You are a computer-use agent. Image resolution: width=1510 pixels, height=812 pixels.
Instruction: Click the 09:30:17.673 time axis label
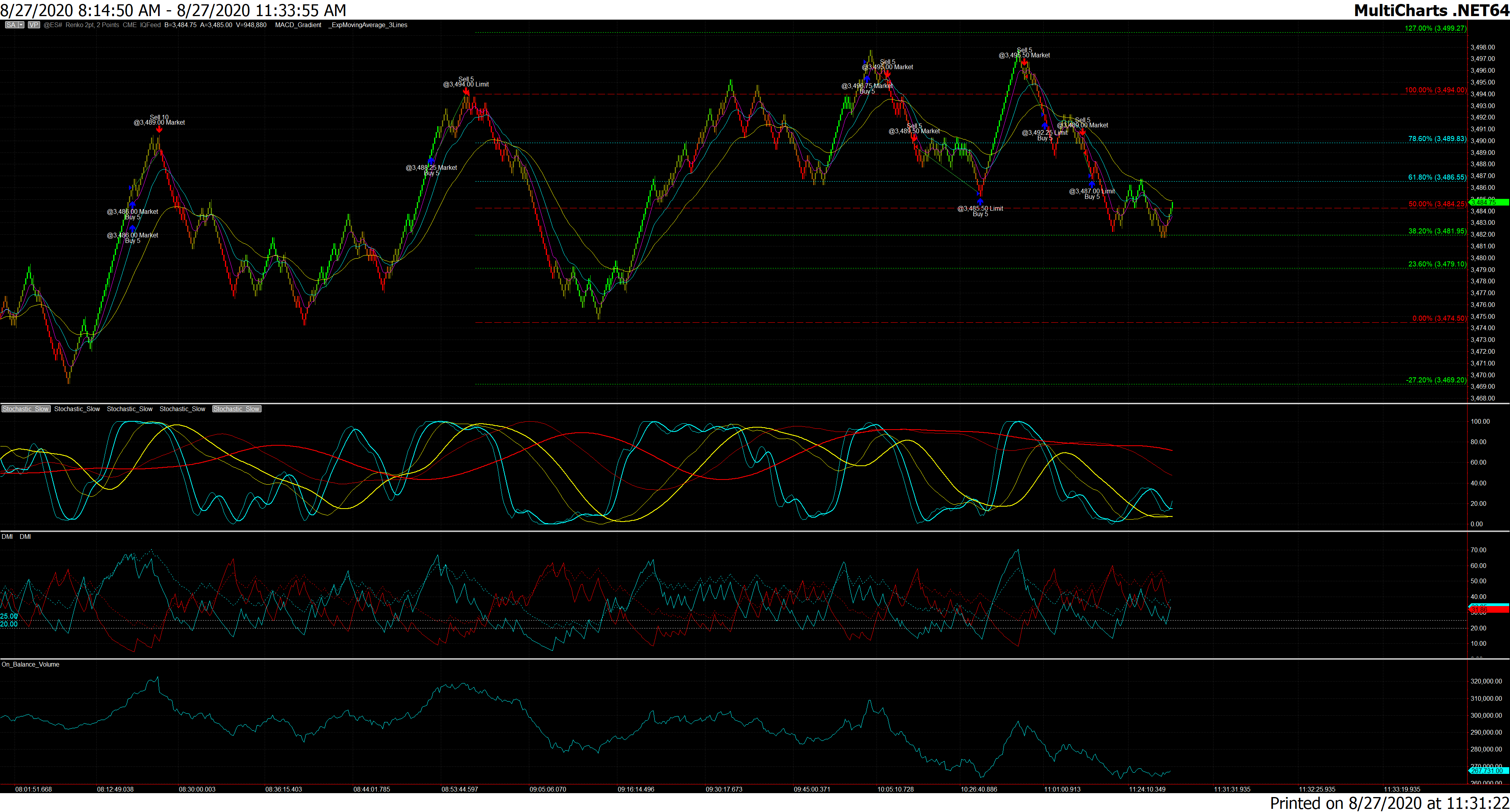724,789
